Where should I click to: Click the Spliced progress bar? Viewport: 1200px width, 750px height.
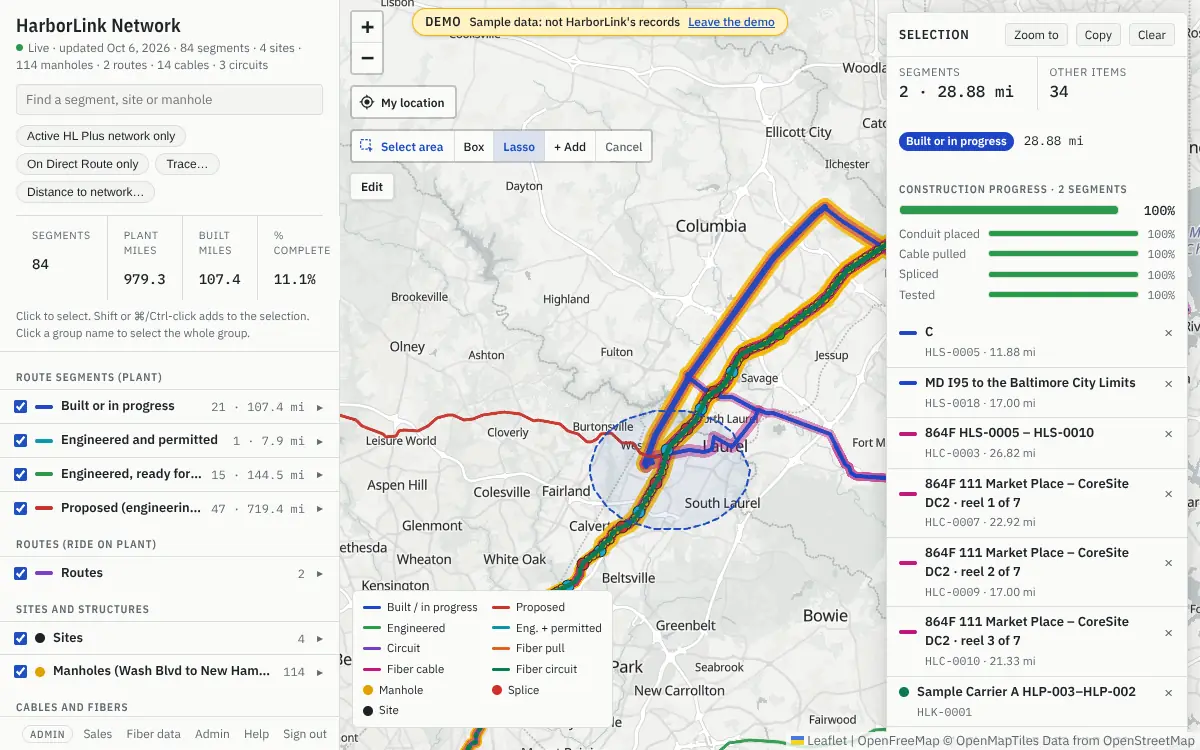pyautogui.click(x=1063, y=275)
